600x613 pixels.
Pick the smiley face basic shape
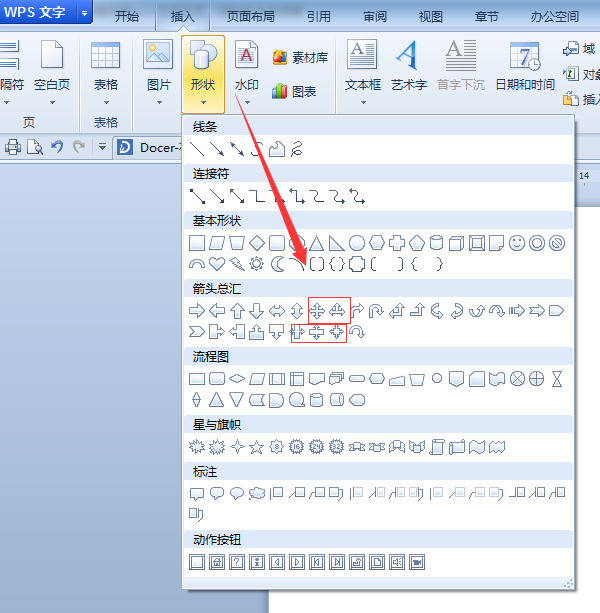click(517, 243)
